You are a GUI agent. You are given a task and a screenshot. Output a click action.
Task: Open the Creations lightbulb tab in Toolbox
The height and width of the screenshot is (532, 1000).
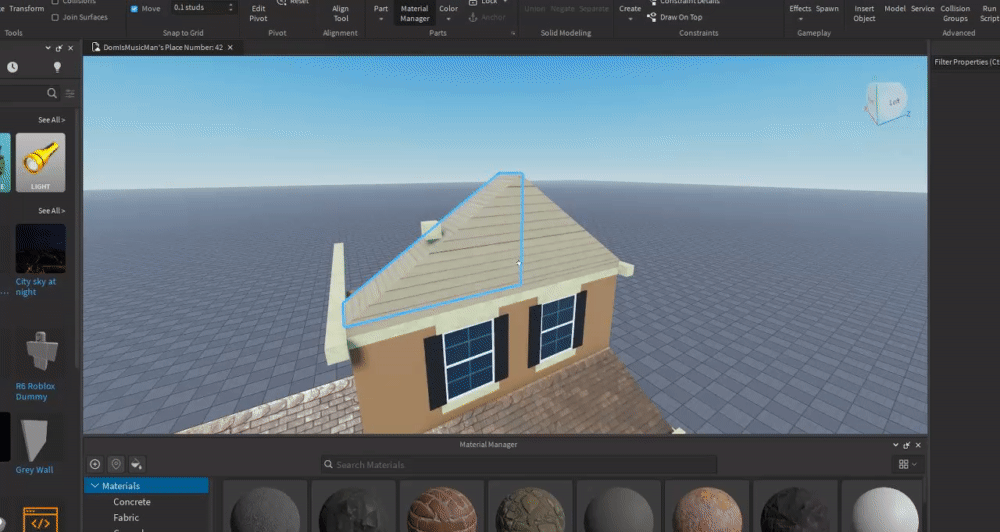tap(57, 67)
